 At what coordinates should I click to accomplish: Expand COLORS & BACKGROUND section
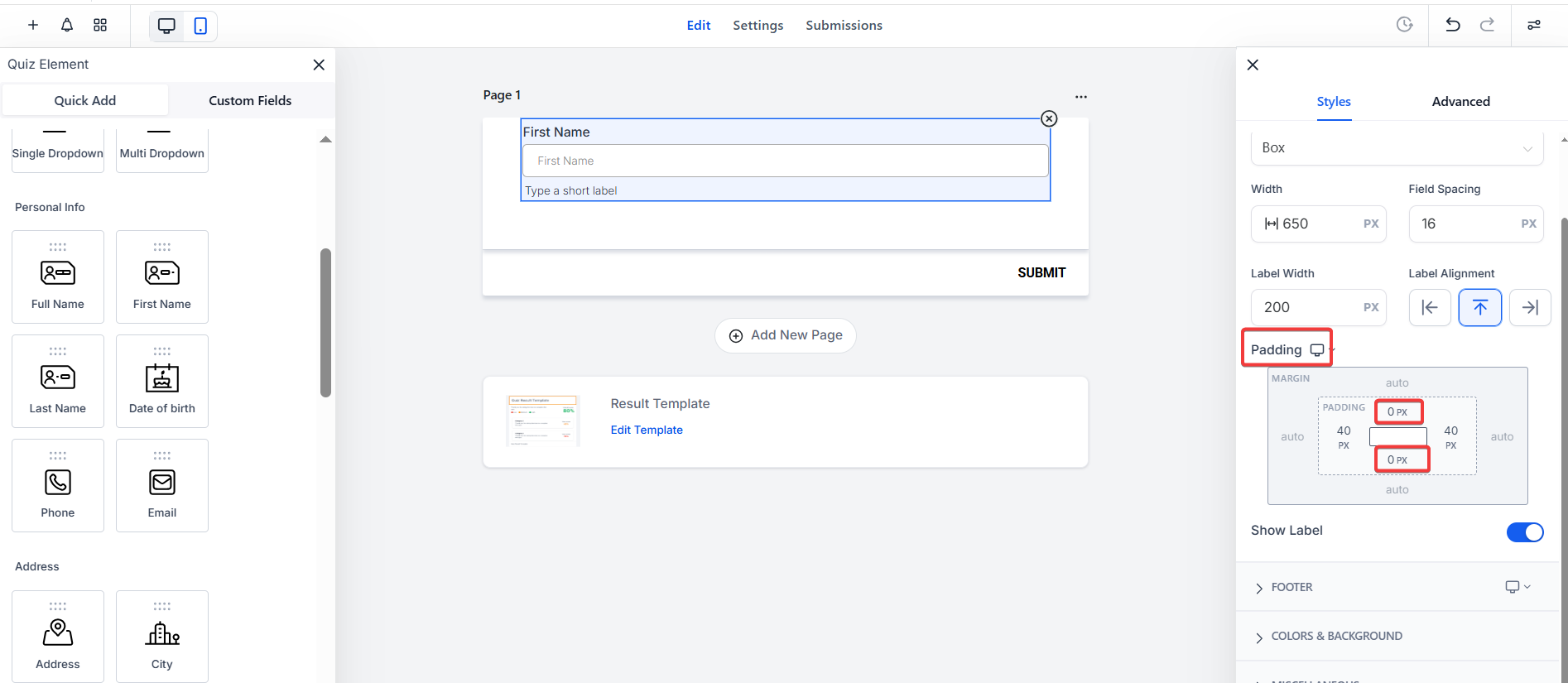pos(1335,637)
